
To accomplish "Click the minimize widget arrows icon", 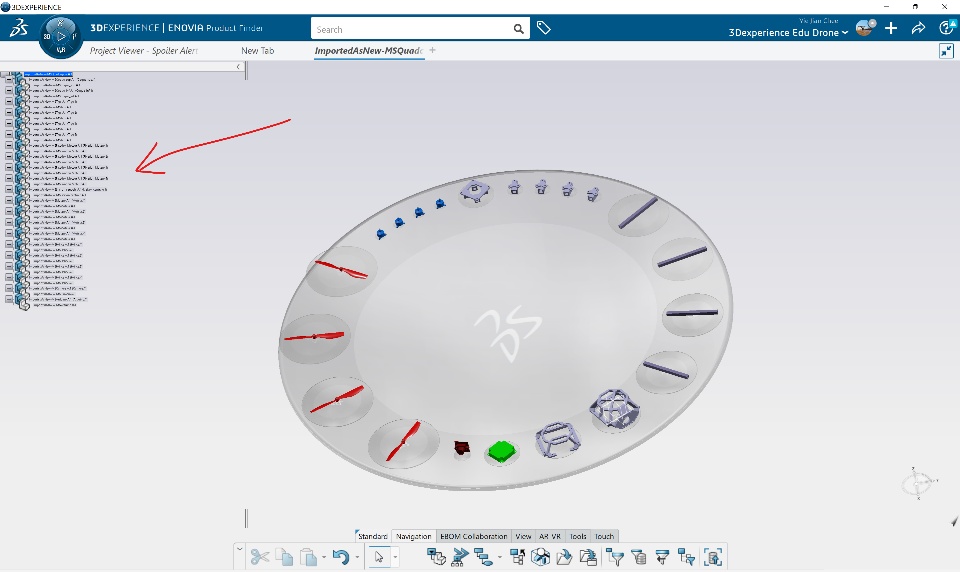I will [x=947, y=51].
